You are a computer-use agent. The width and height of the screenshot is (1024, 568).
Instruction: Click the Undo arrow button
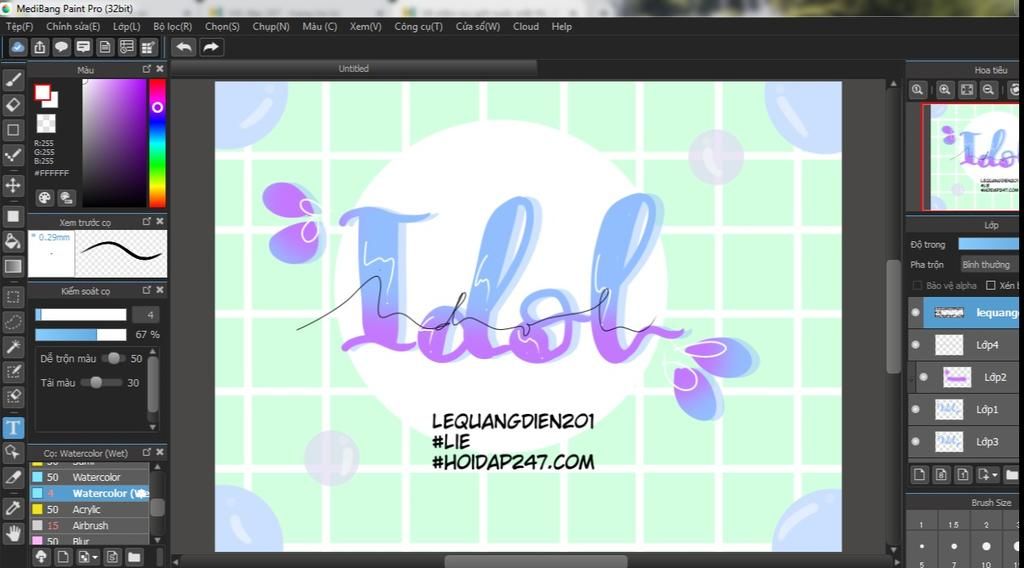184,47
